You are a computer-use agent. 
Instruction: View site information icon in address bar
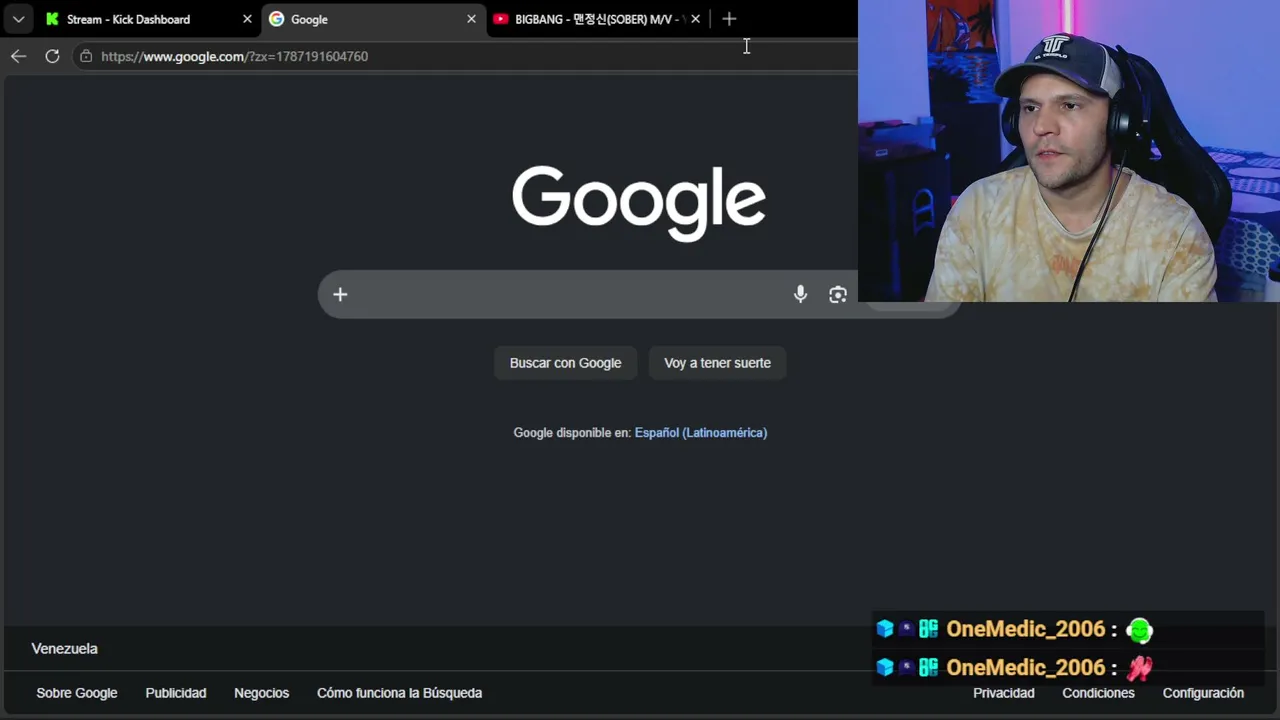(x=86, y=56)
